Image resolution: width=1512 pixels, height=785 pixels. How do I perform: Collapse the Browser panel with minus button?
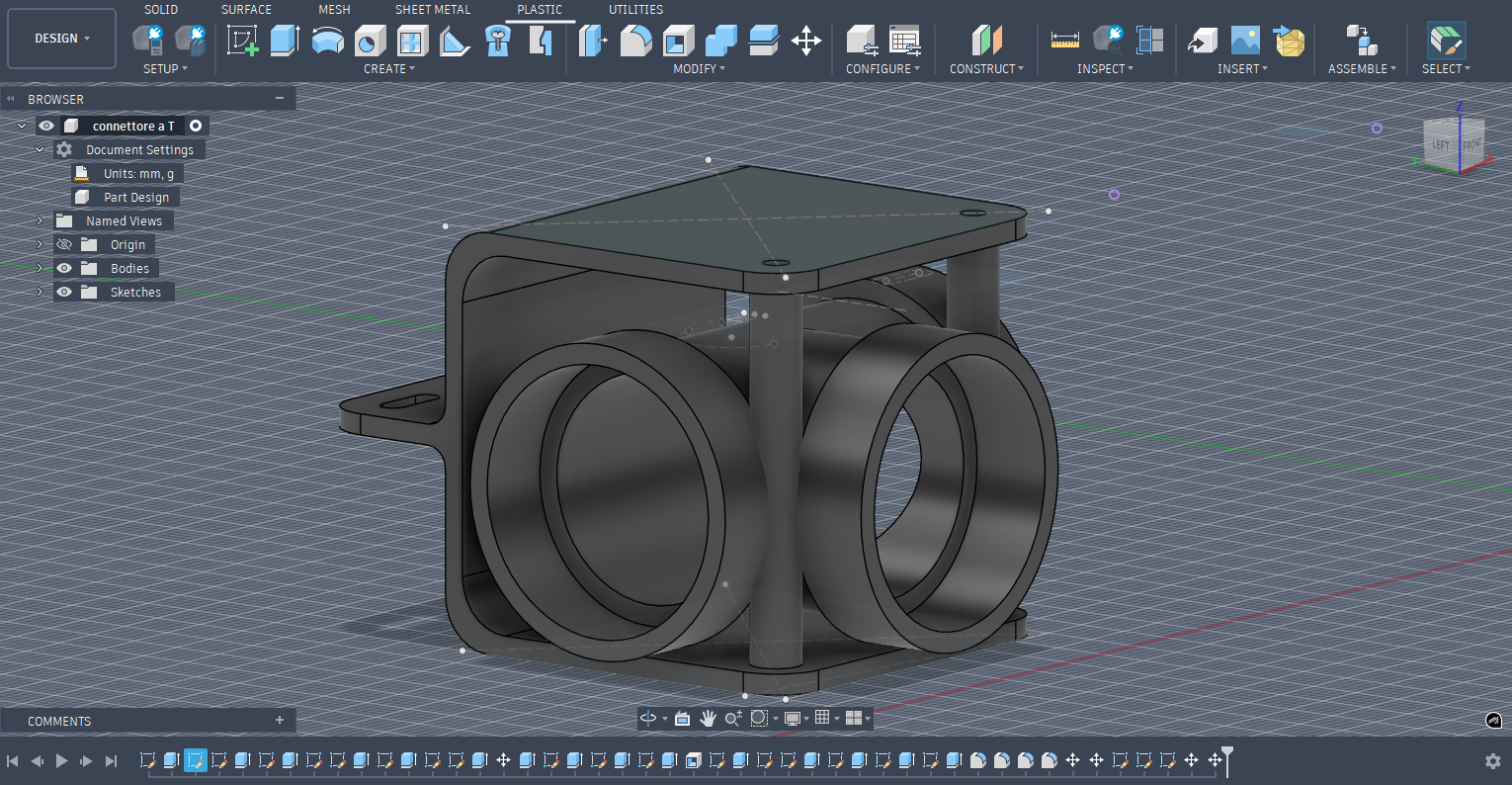tap(280, 99)
